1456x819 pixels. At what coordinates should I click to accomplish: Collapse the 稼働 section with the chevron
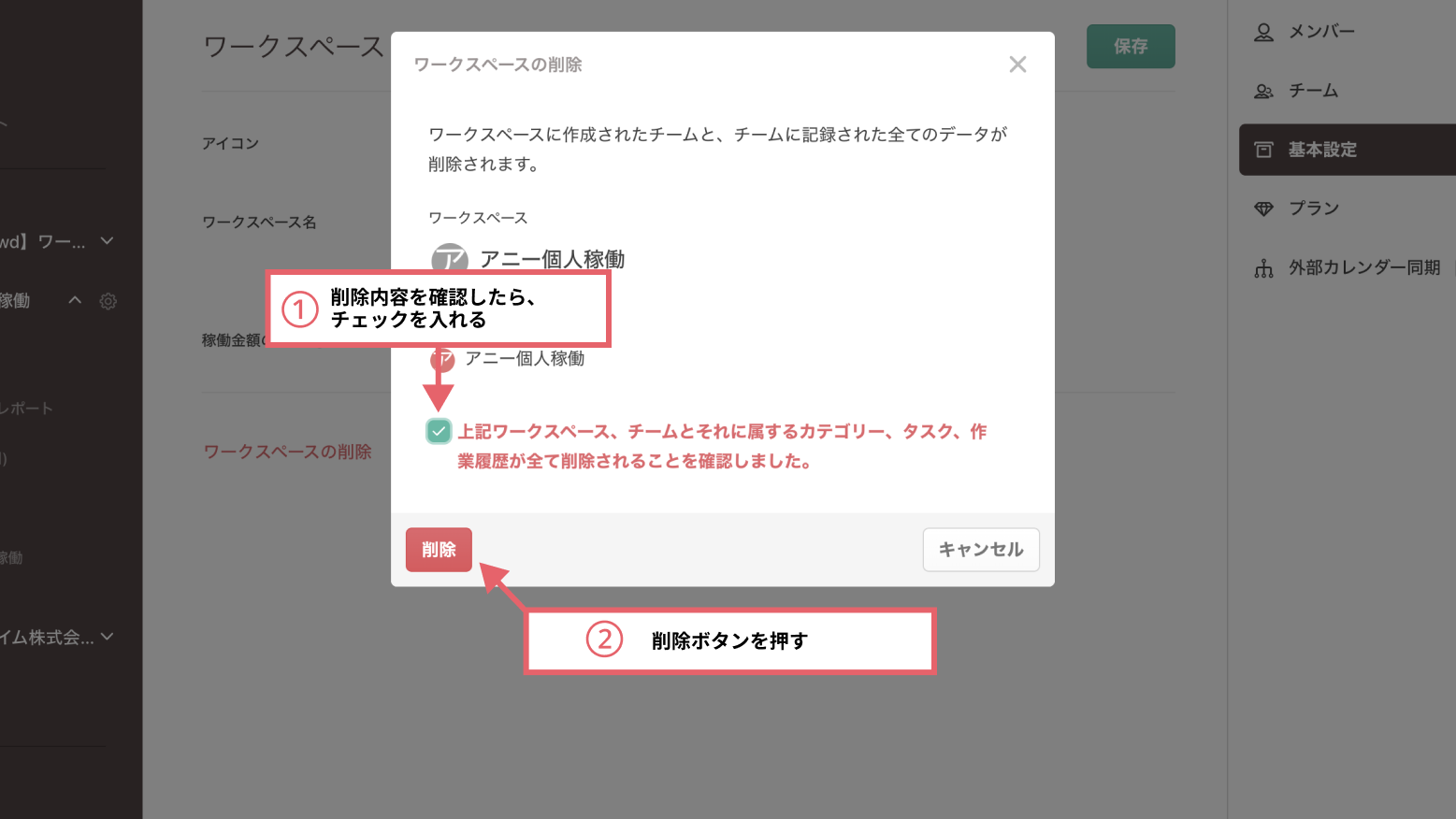(x=74, y=300)
